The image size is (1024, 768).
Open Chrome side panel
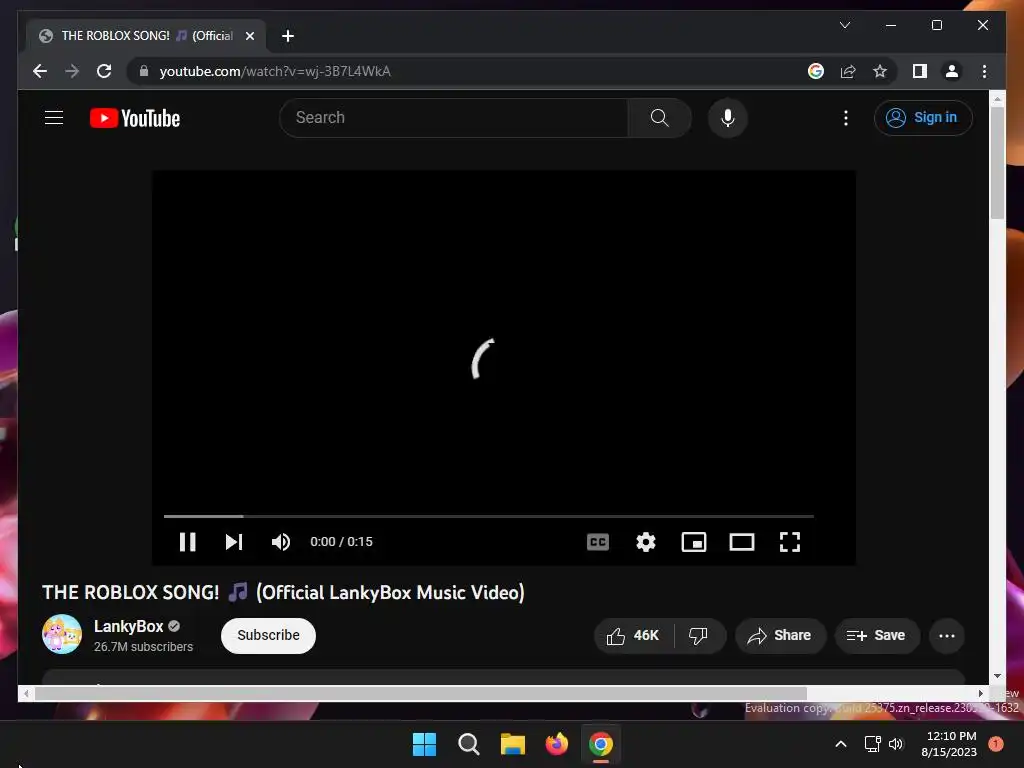(920, 71)
